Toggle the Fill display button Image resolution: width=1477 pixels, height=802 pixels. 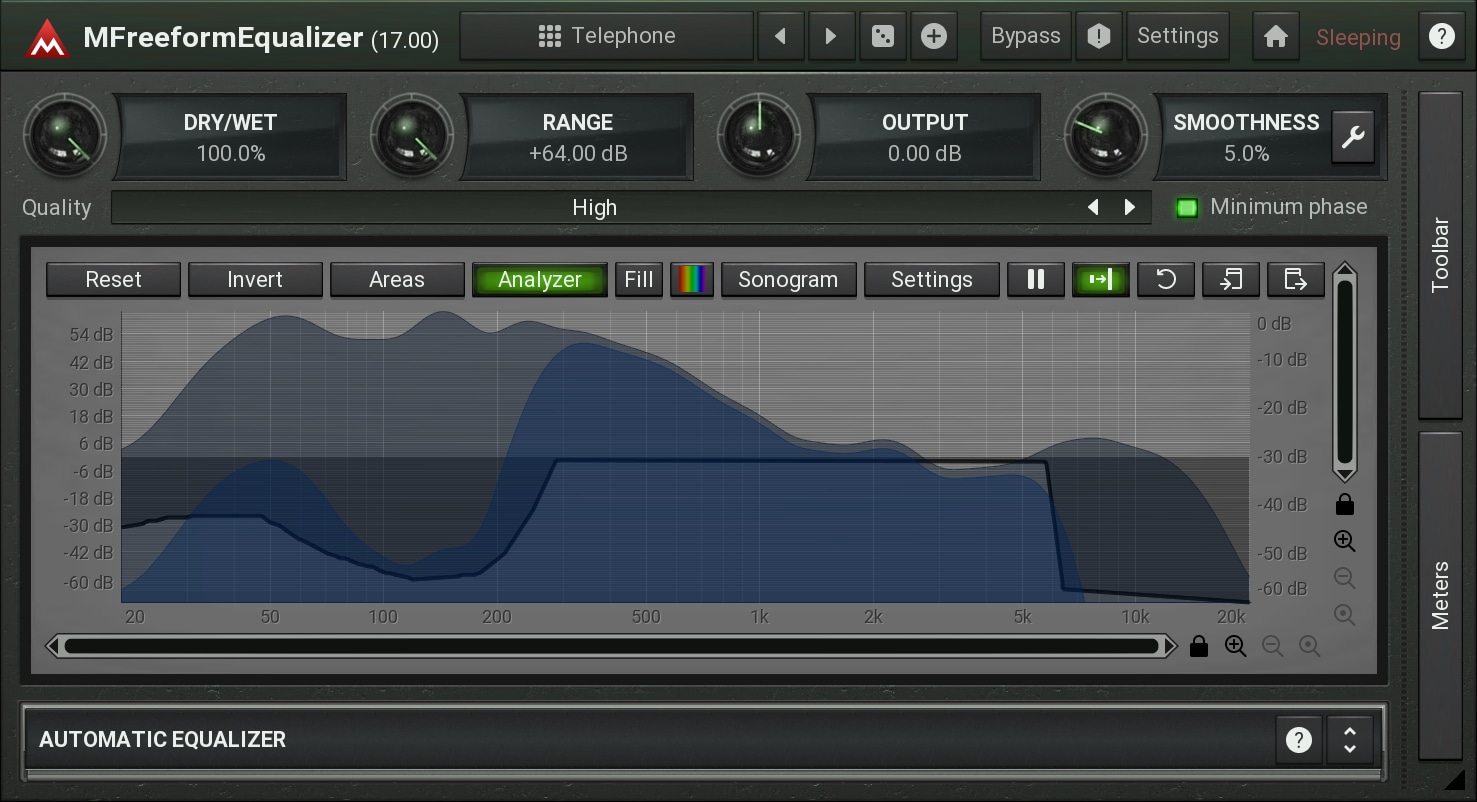(638, 280)
